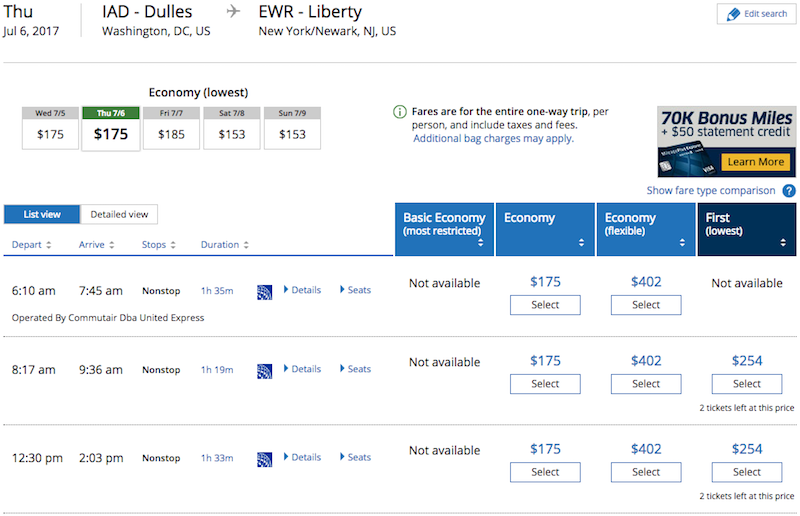Screen dimensions: 800x516
Task: Click the 1h 35m duration text
Action: [x=217, y=291]
